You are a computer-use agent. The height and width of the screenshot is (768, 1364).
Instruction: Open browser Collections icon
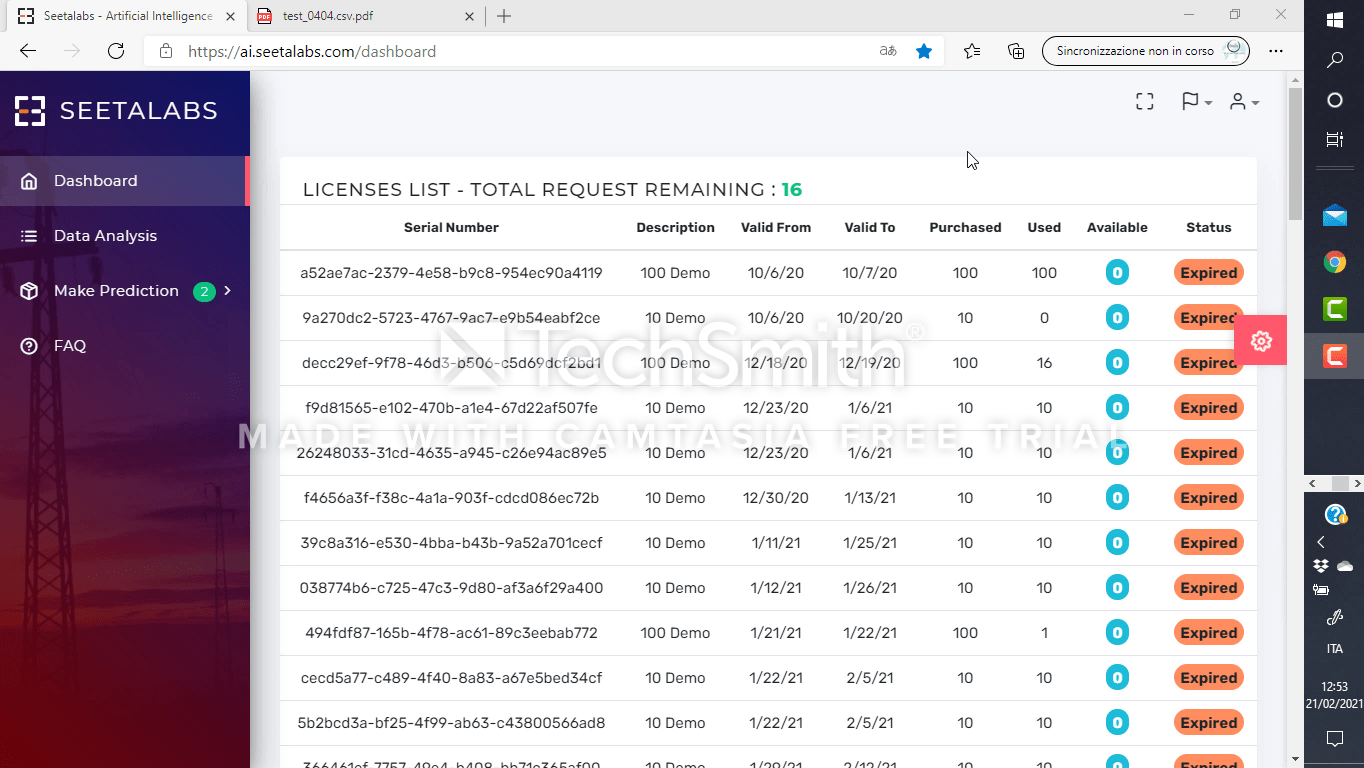pyautogui.click(x=1016, y=51)
